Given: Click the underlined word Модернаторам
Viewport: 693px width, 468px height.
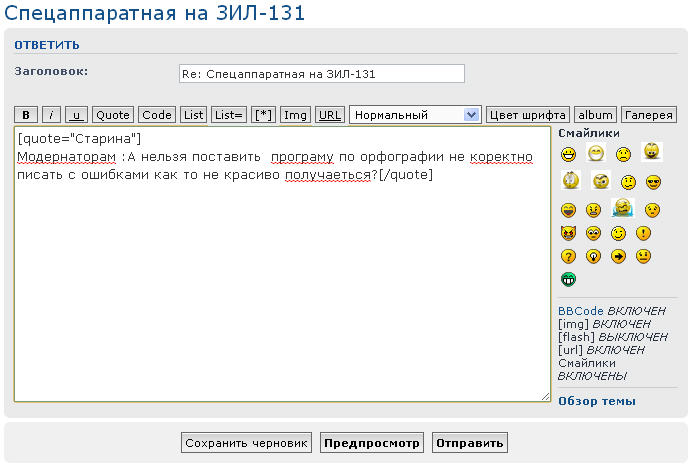Looking at the screenshot, I should pos(66,157).
